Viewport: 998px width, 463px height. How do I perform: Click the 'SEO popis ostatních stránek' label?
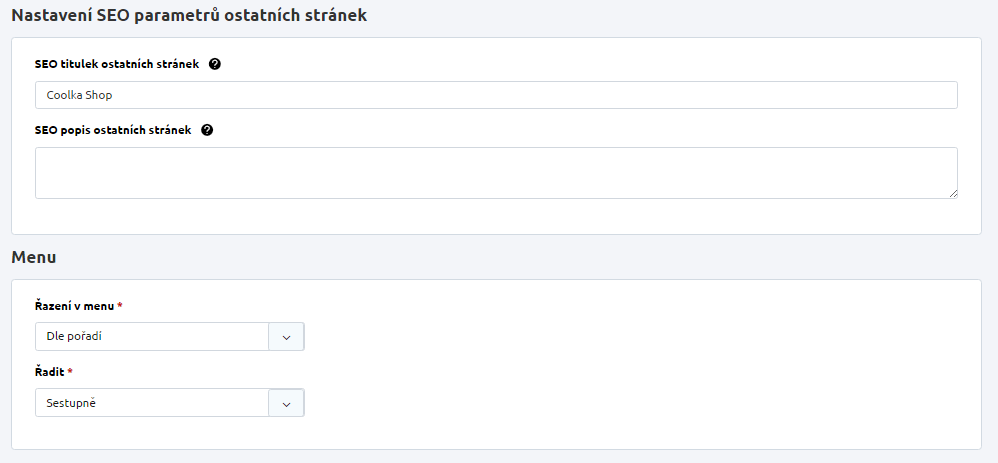pyautogui.click(x=113, y=130)
